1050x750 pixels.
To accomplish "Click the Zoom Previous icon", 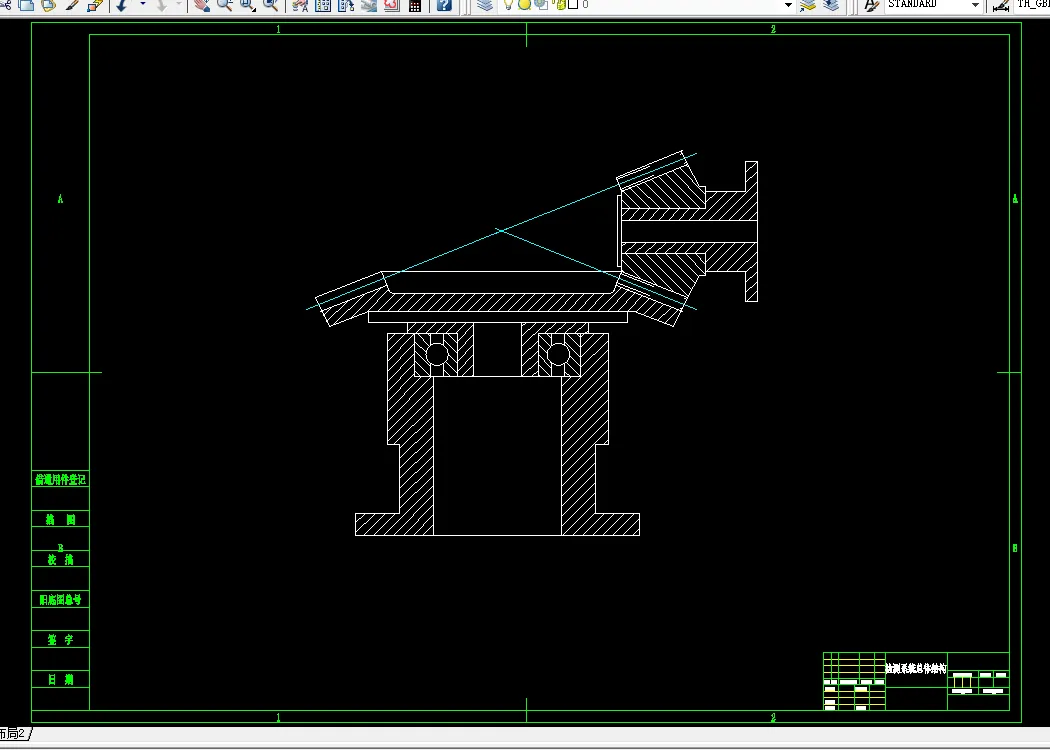I will tap(271, 5).
